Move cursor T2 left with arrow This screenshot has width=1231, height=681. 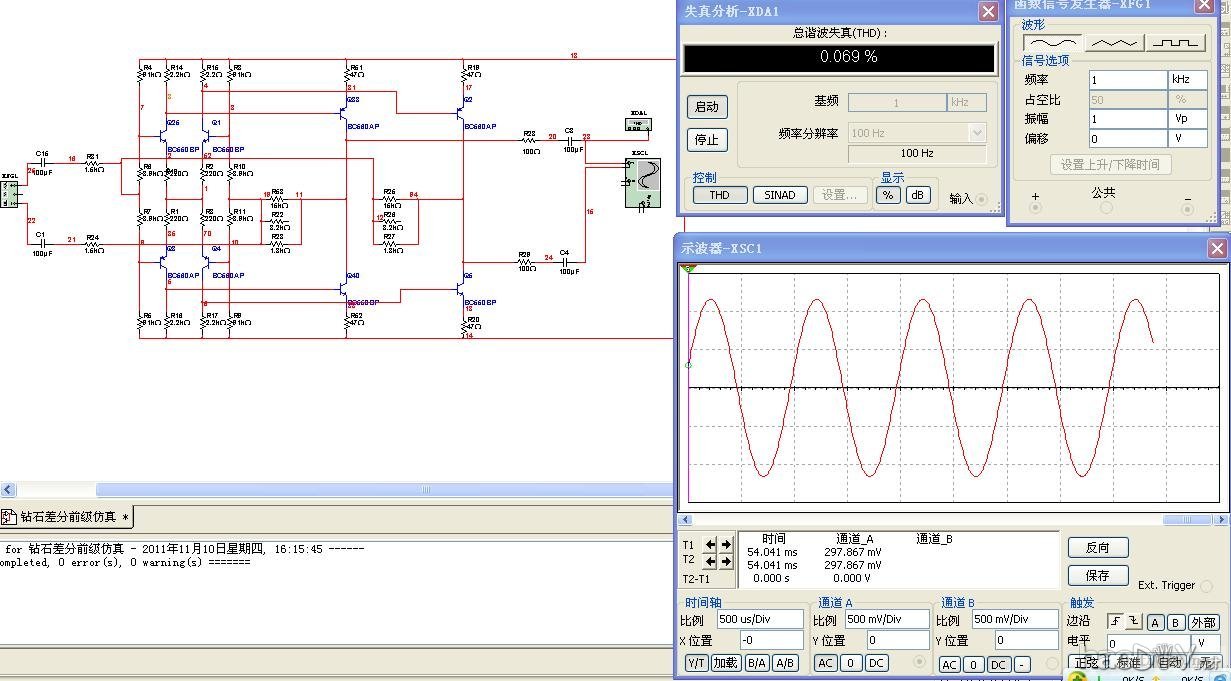point(710,561)
